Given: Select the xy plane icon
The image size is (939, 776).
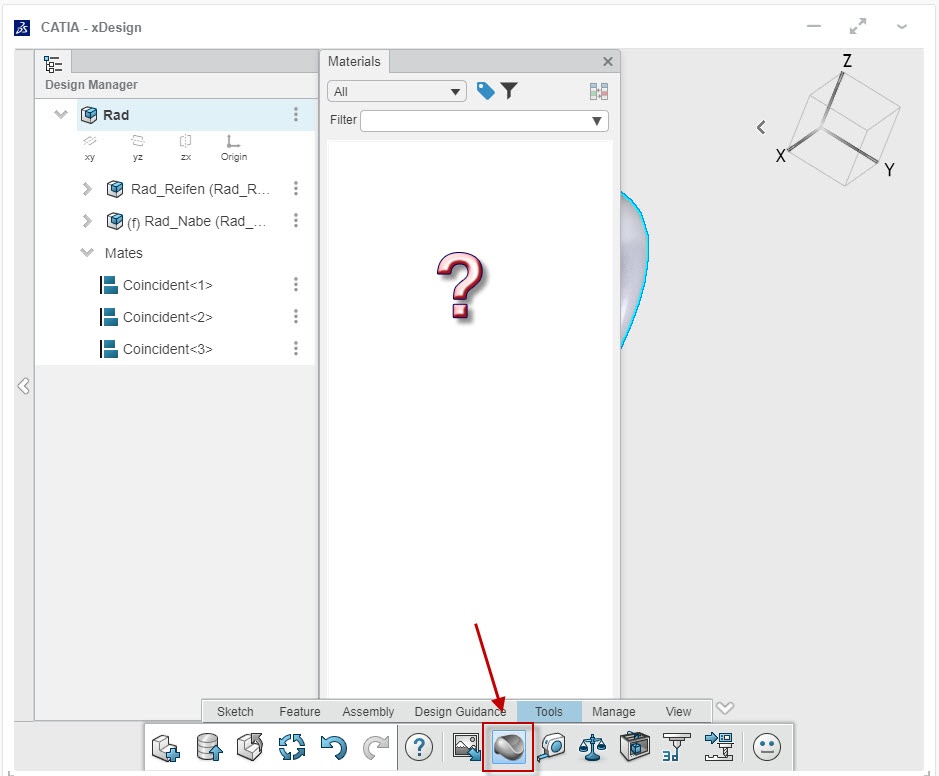Looking at the screenshot, I should 90,148.
